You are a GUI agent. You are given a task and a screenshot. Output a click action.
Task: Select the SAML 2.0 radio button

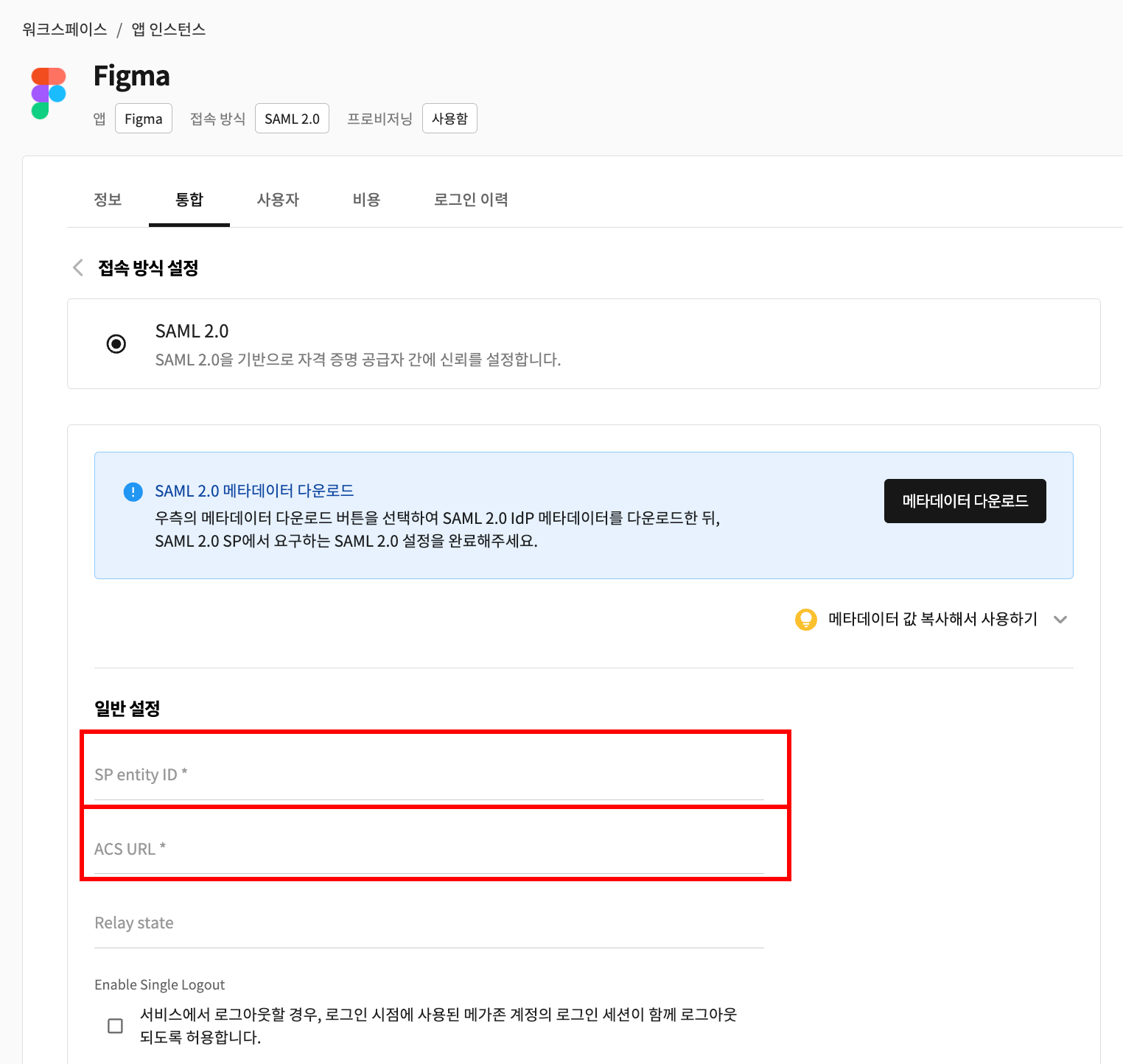click(x=116, y=344)
